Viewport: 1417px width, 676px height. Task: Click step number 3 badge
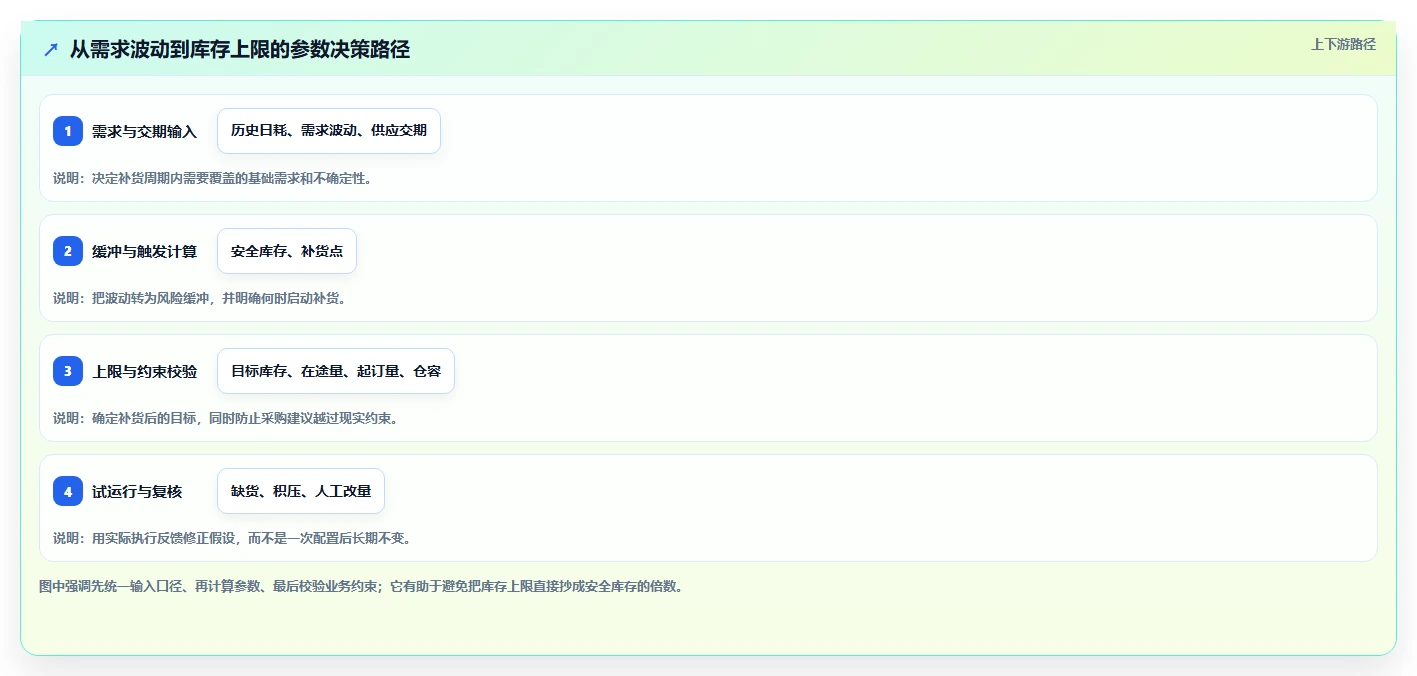tap(68, 371)
